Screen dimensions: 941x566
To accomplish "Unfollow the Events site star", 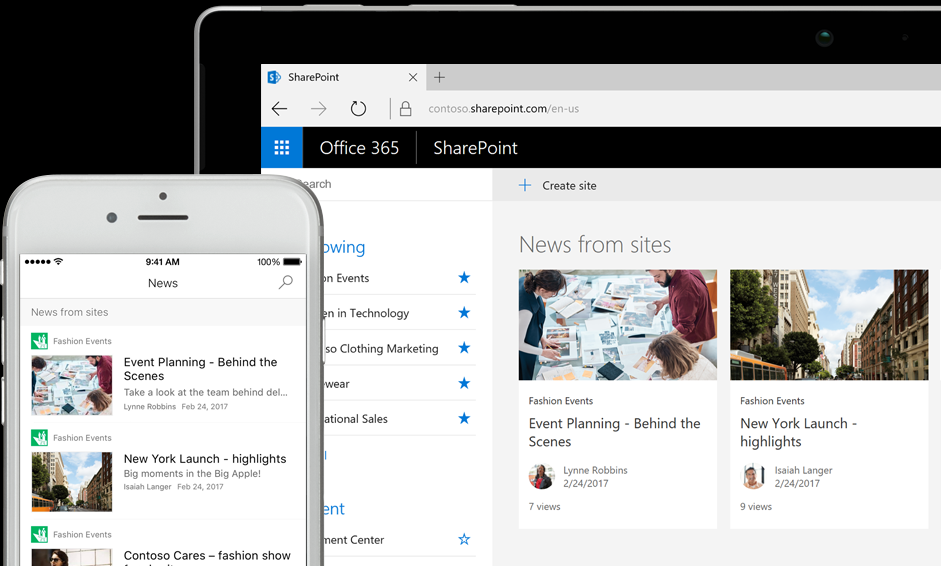I will pos(464,277).
